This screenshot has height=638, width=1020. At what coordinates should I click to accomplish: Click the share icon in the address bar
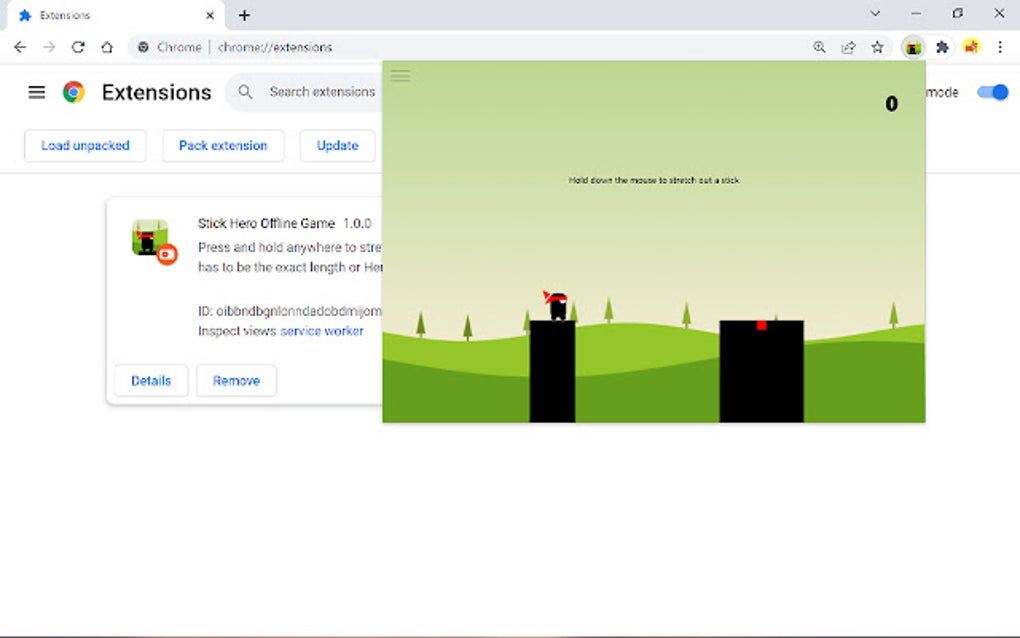[x=848, y=47]
